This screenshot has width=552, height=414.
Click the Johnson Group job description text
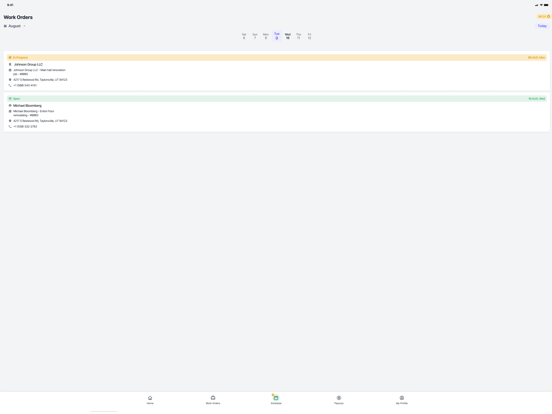39,72
